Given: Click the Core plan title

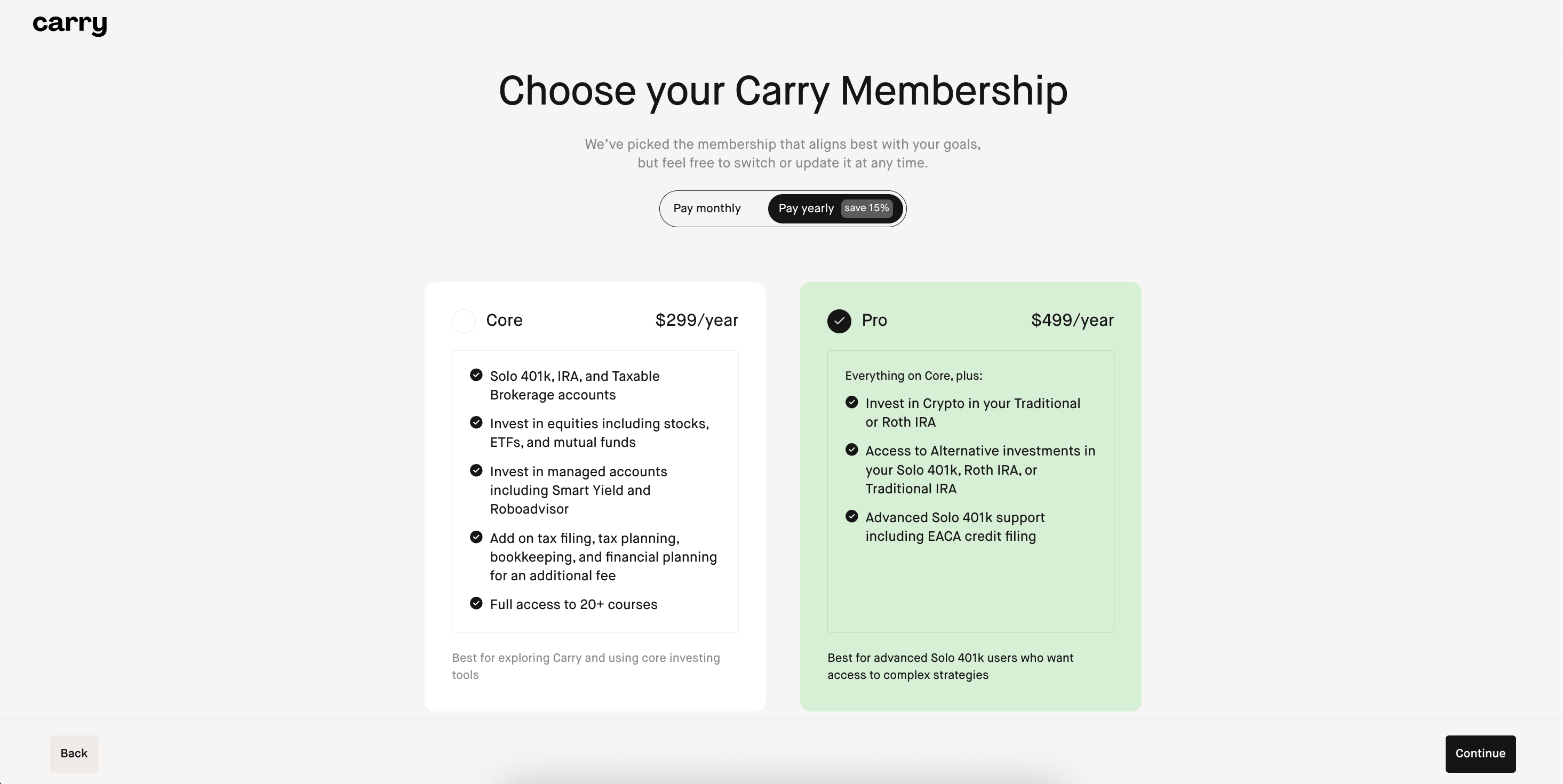Looking at the screenshot, I should [504, 321].
